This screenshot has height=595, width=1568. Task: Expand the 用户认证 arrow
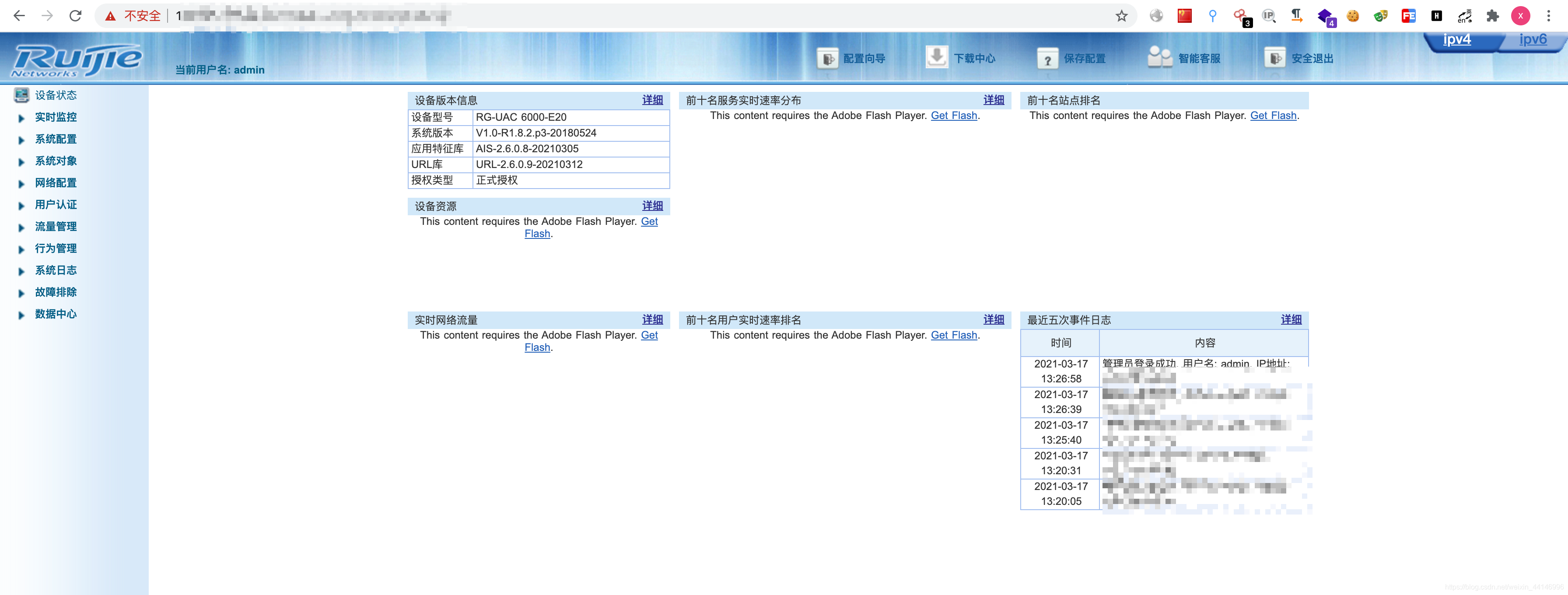tap(21, 206)
